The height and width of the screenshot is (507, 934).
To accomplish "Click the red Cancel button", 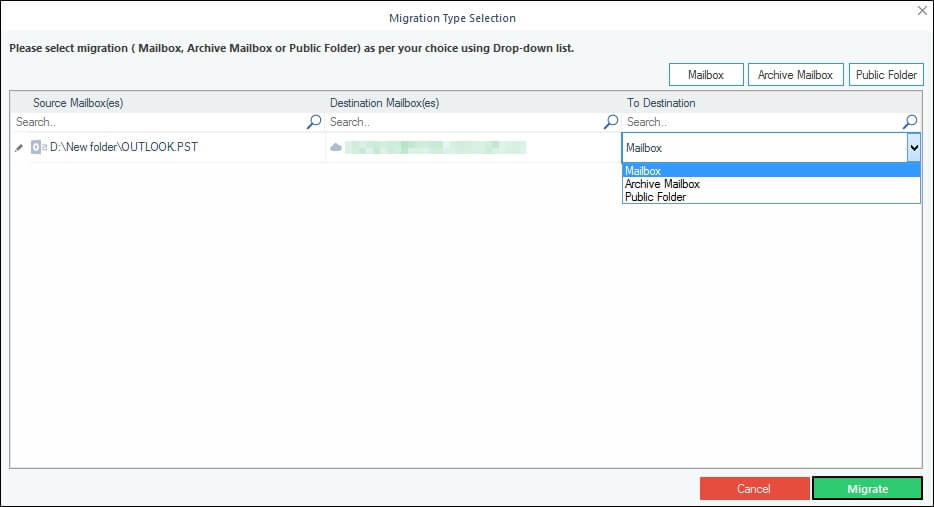I will coord(754,489).
